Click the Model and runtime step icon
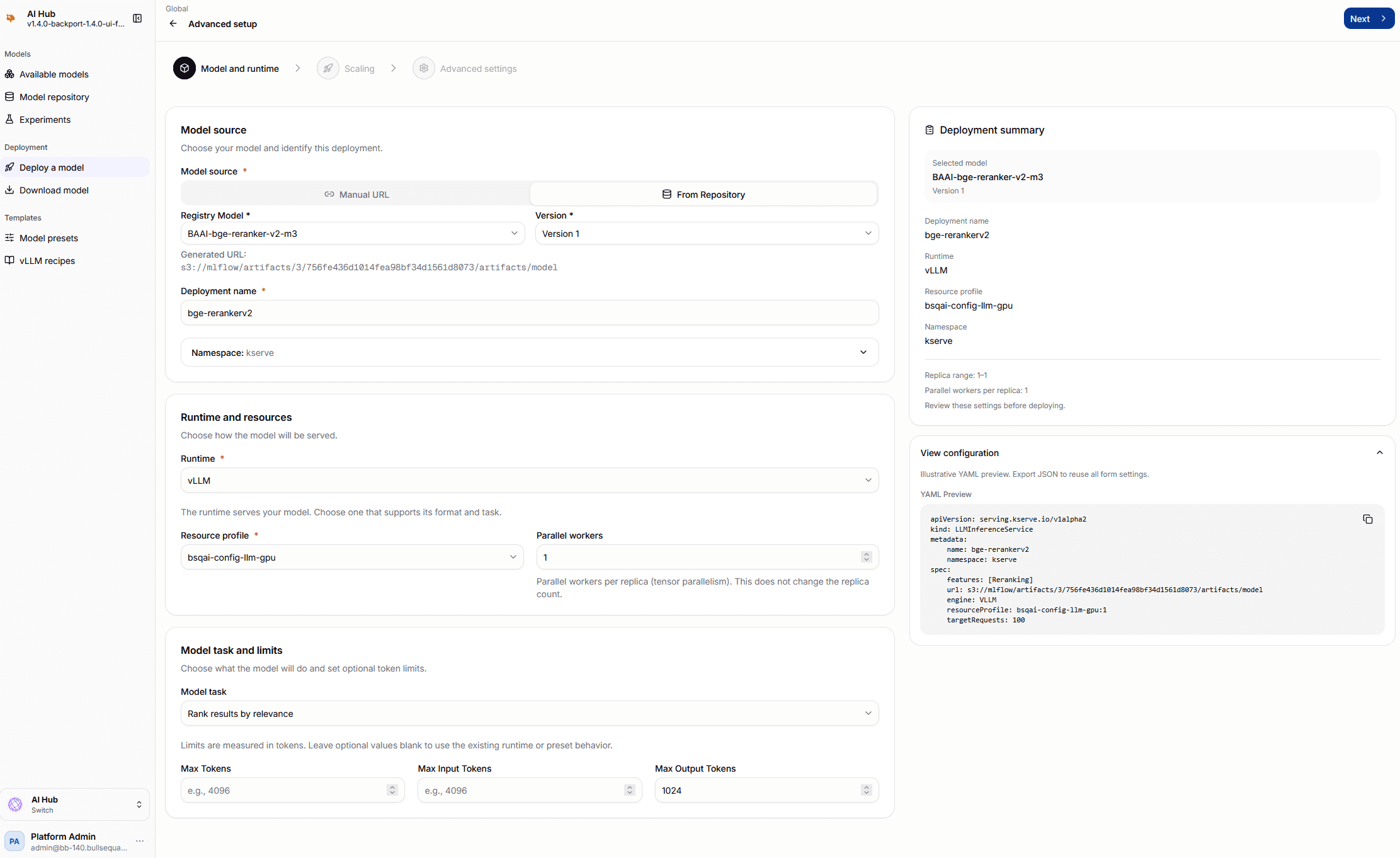The image size is (1400, 858). [185, 68]
